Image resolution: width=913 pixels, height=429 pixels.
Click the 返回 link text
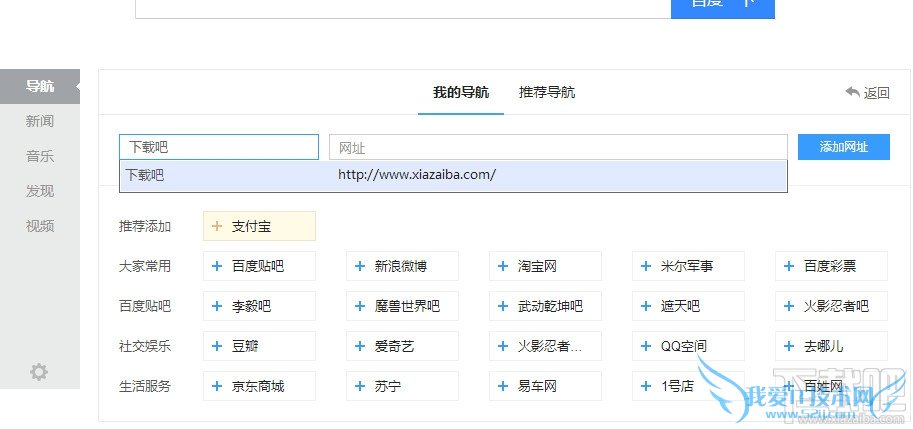[876, 93]
